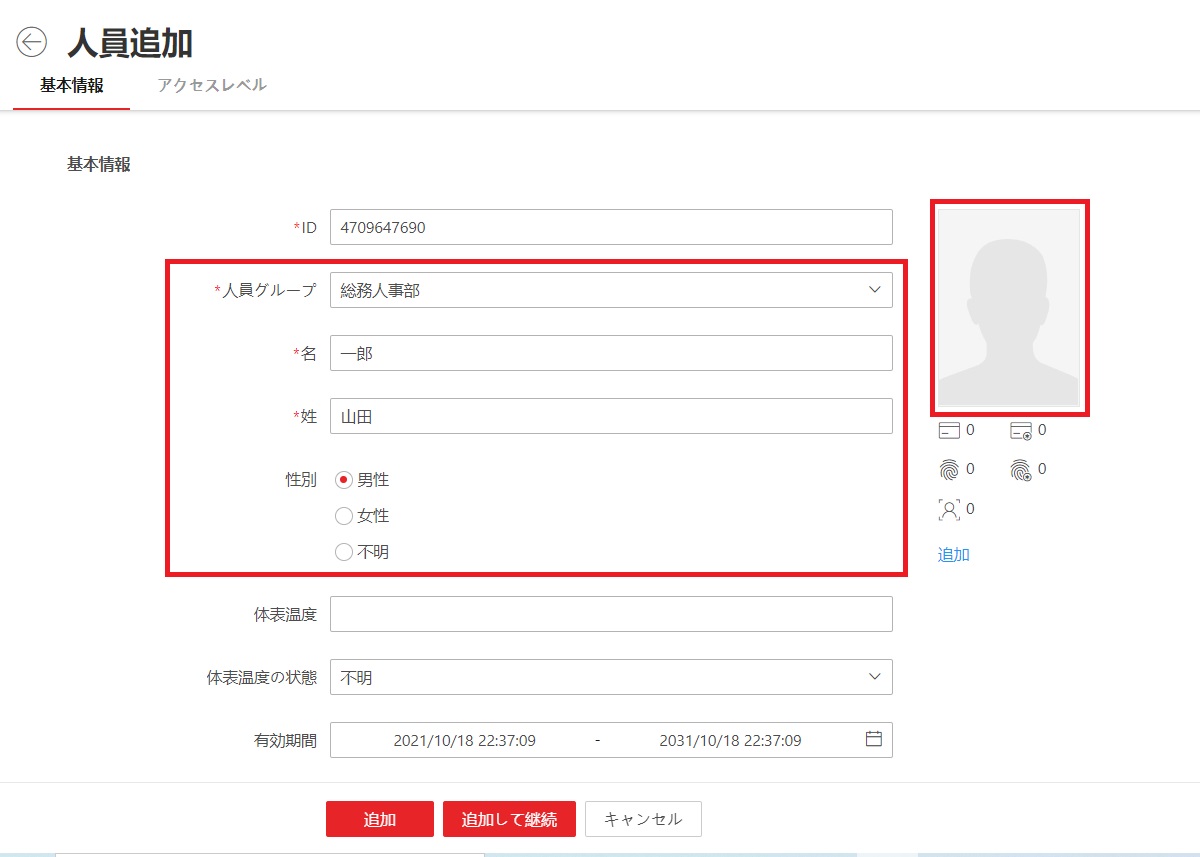Switch to 基本情報 tab
1200x857 pixels.
click(x=71, y=85)
